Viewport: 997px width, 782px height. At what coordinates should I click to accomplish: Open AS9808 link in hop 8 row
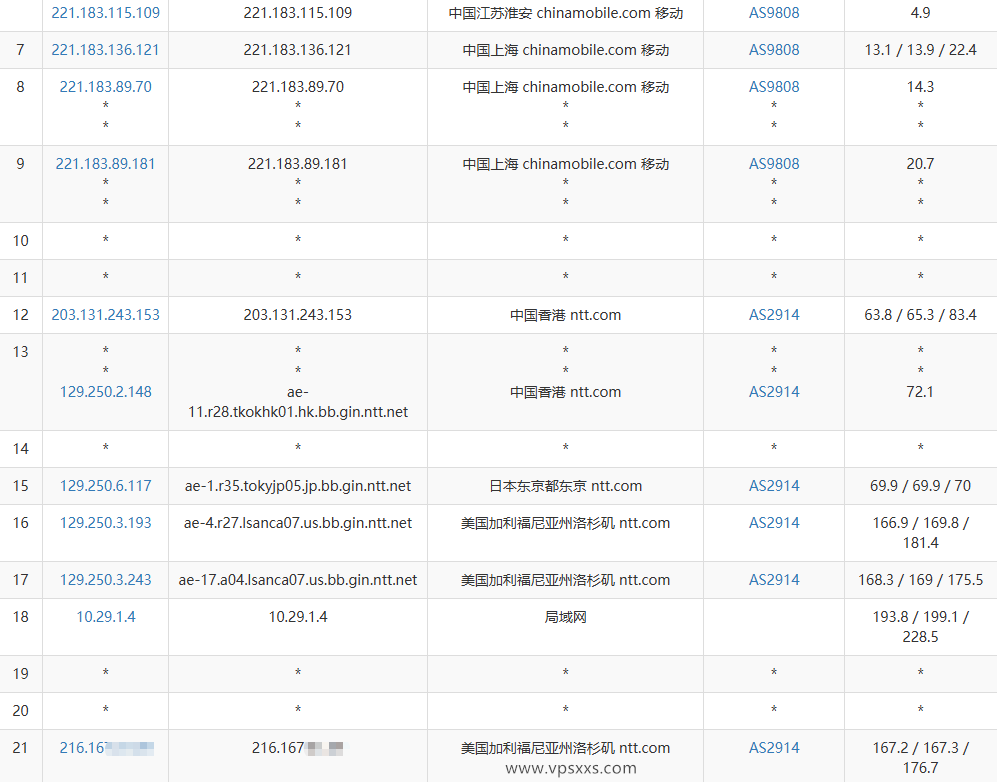(774, 86)
